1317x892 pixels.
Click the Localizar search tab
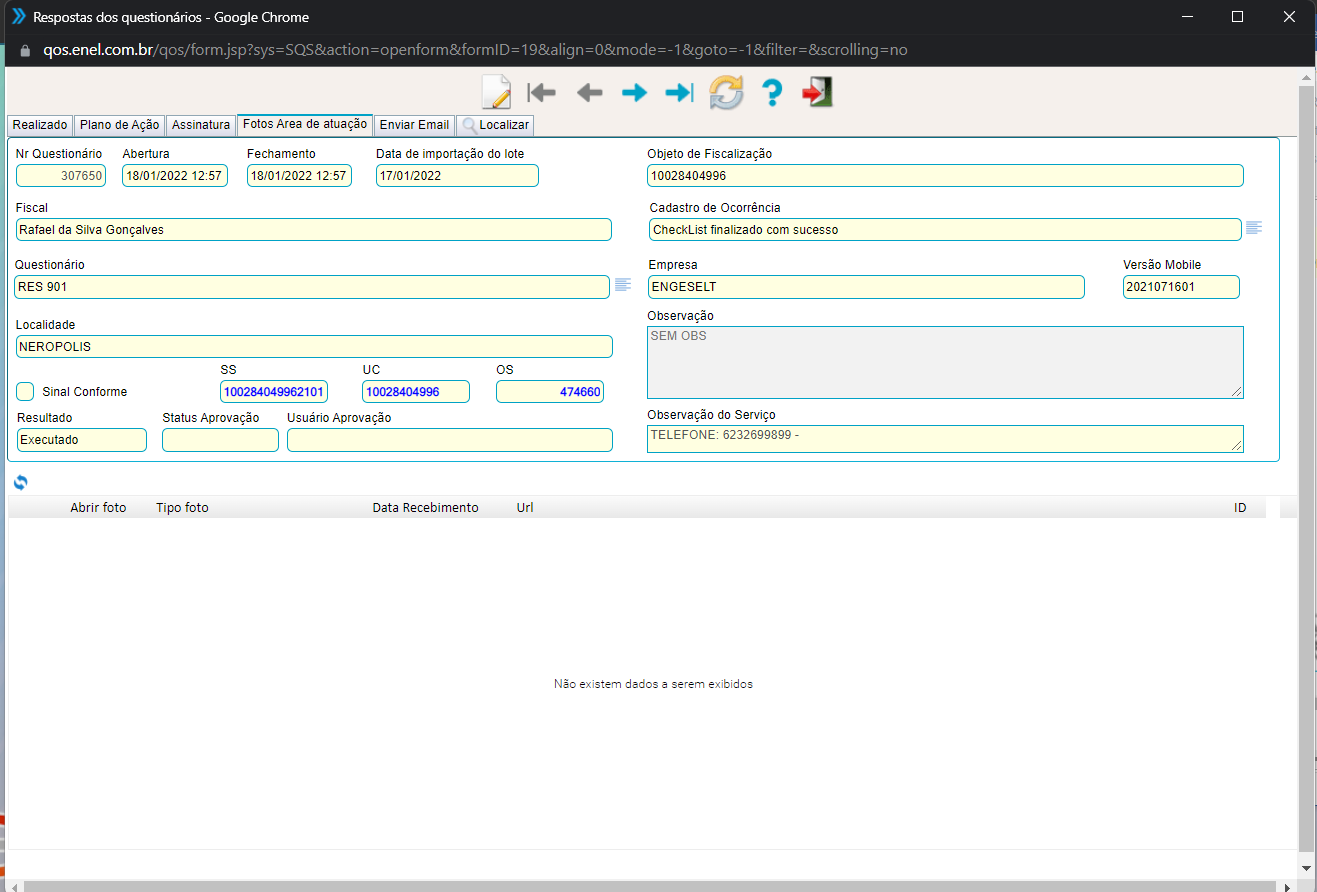(x=495, y=125)
